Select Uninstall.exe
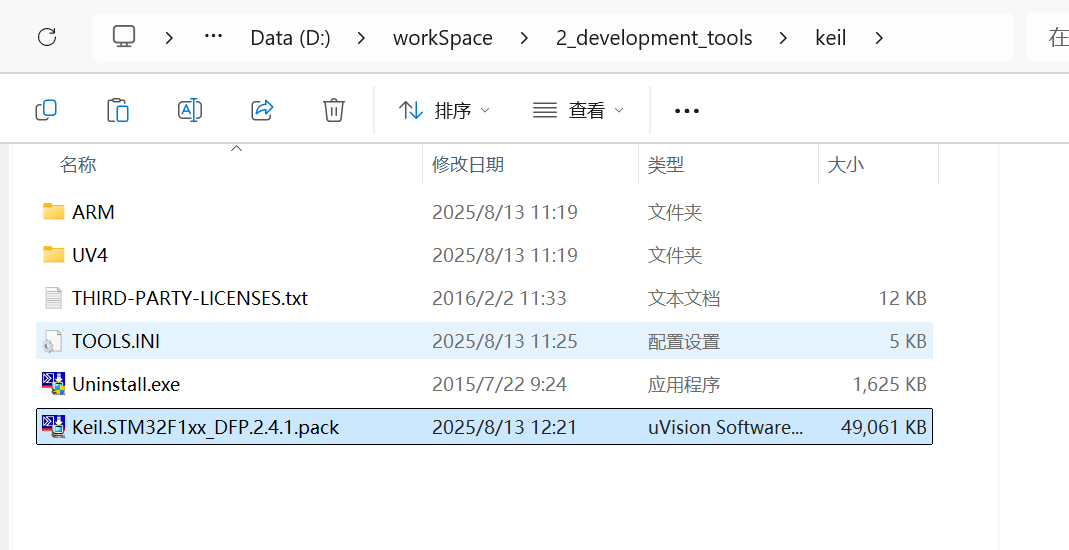The image size is (1069, 550). coord(484,384)
